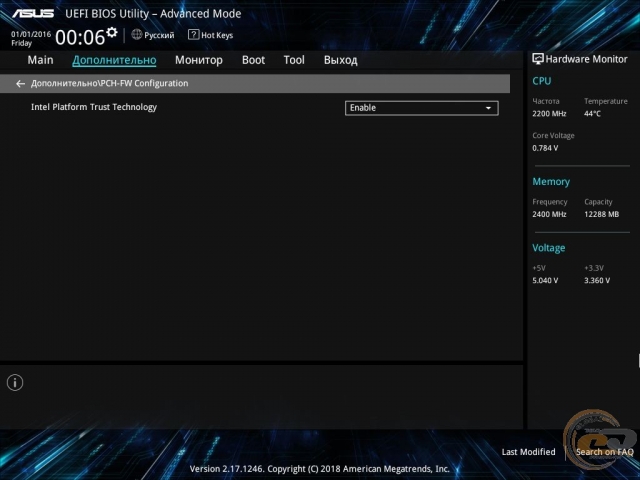Click the 00:06 clock display
Image resolution: width=640 pixels, height=480 pixels.
click(80, 38)
